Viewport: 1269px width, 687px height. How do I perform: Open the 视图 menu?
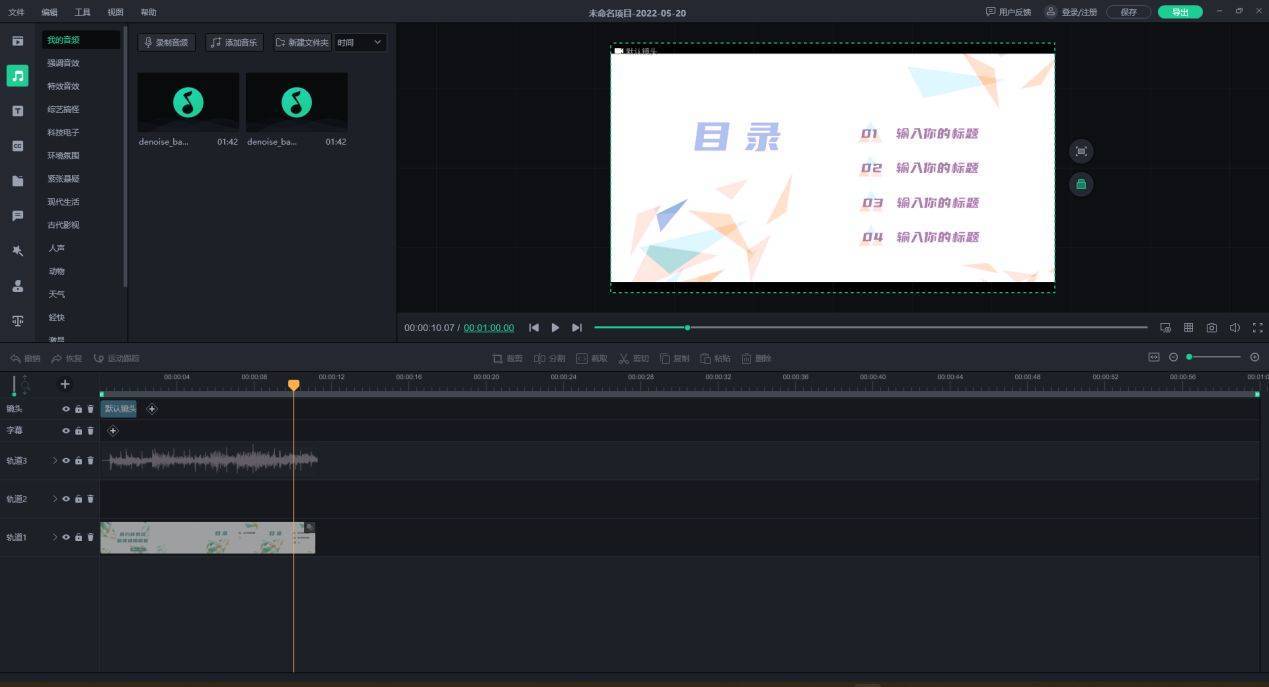(115, 12)
